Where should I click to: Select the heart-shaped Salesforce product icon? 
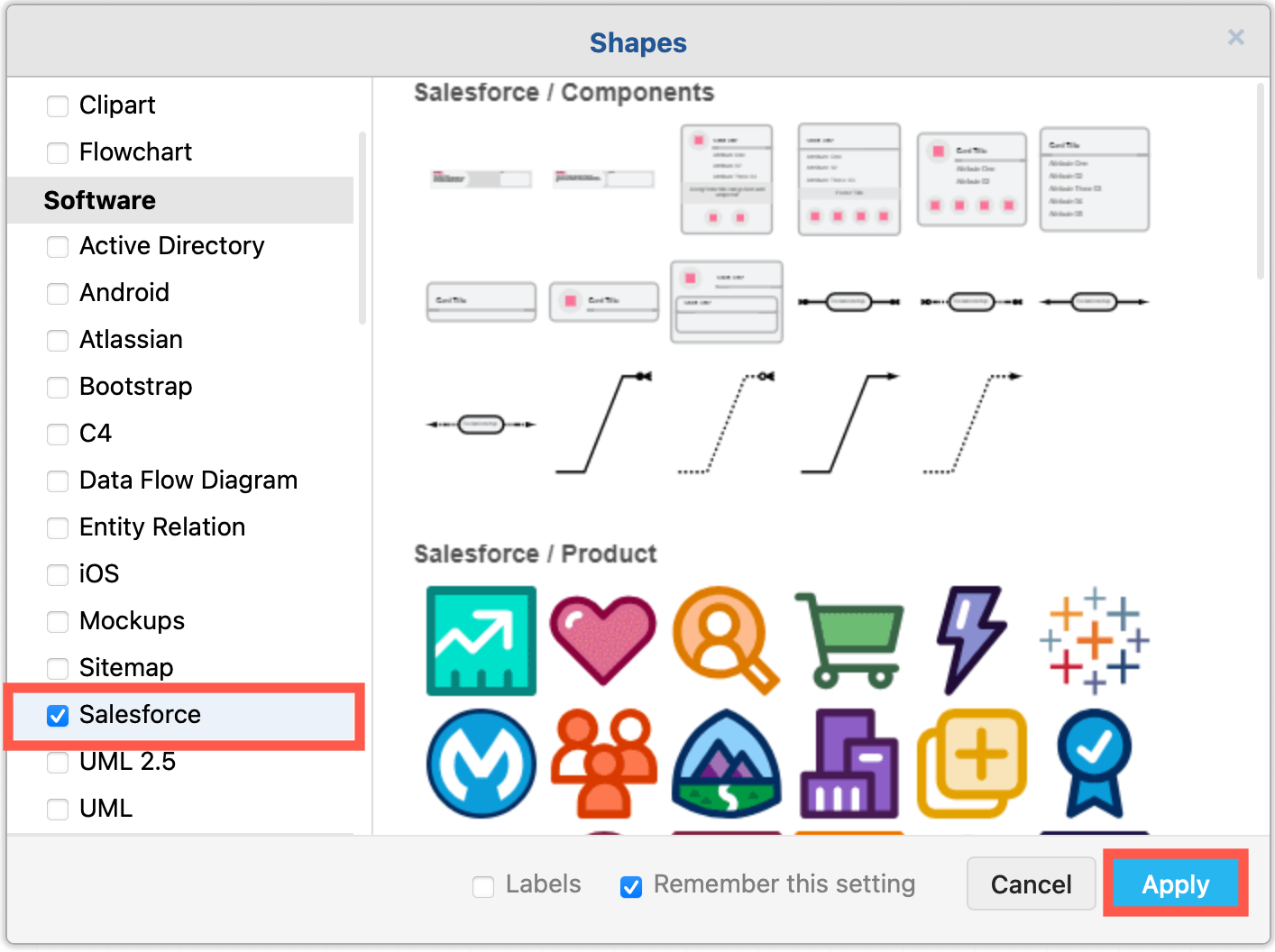[x=603, y=641]
